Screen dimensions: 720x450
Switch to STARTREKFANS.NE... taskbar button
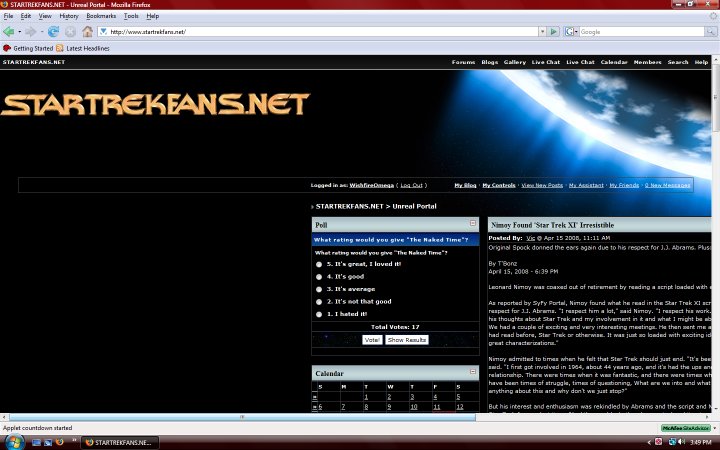click(x=120, y=443)
